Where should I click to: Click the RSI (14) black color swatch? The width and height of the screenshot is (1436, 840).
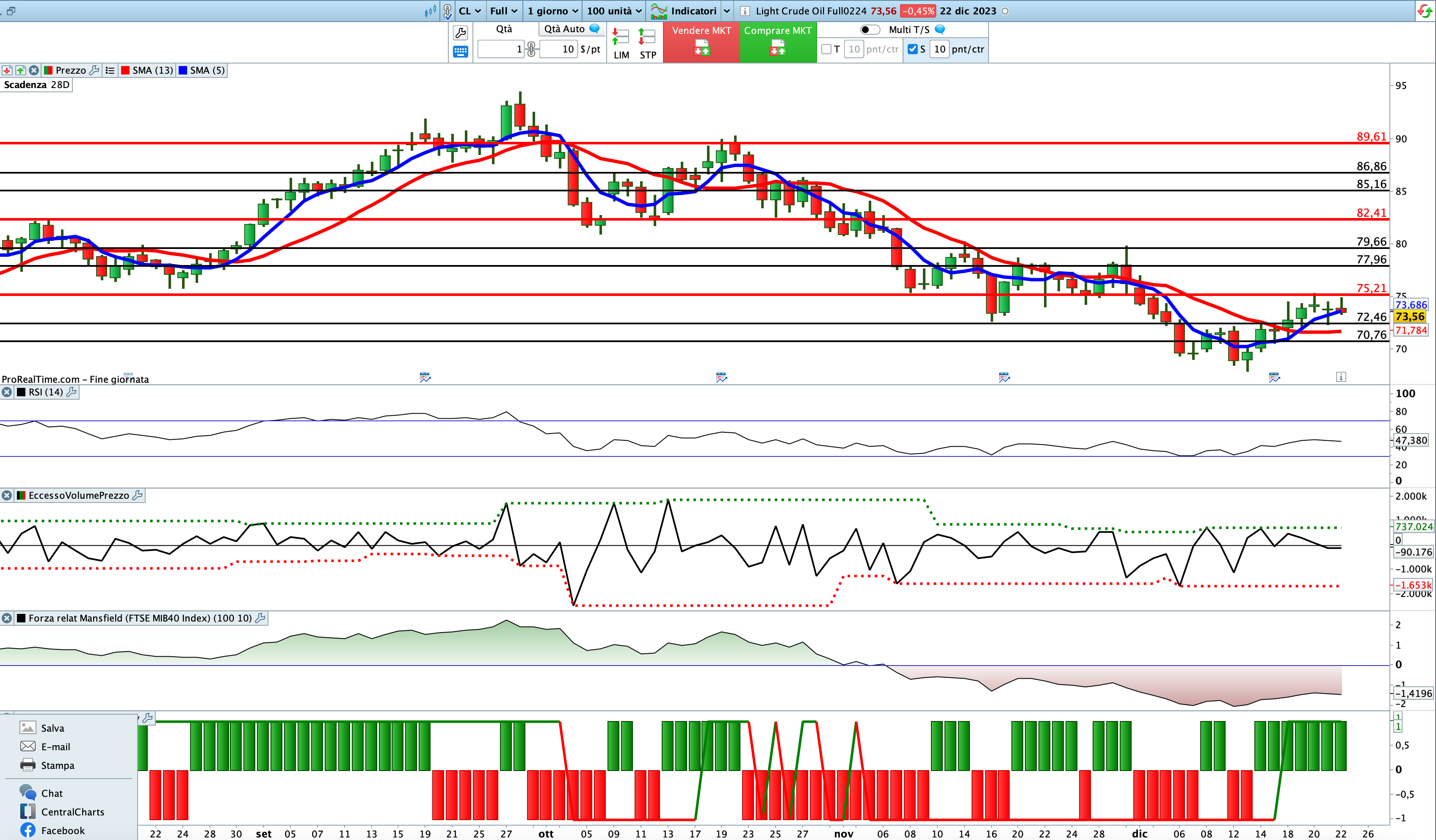click(21, 392)
